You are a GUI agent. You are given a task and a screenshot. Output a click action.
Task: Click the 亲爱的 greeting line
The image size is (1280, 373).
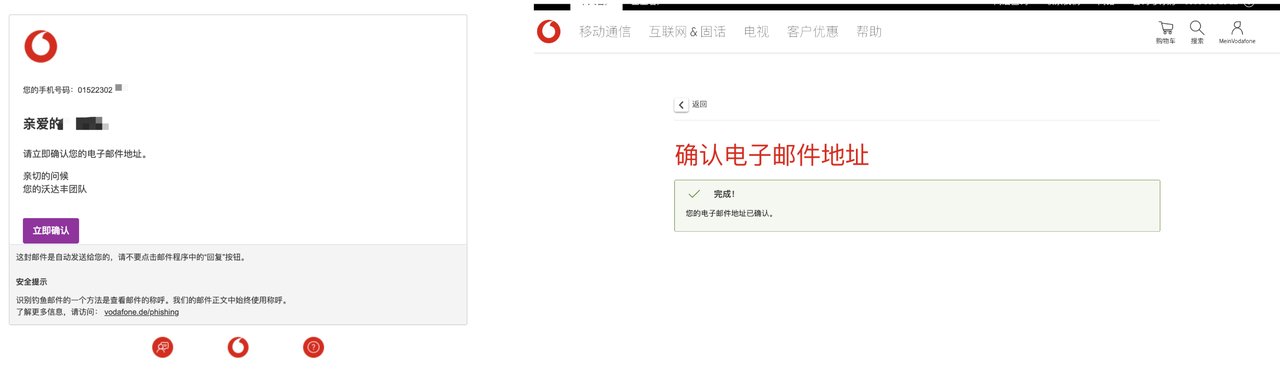(65, 124)
